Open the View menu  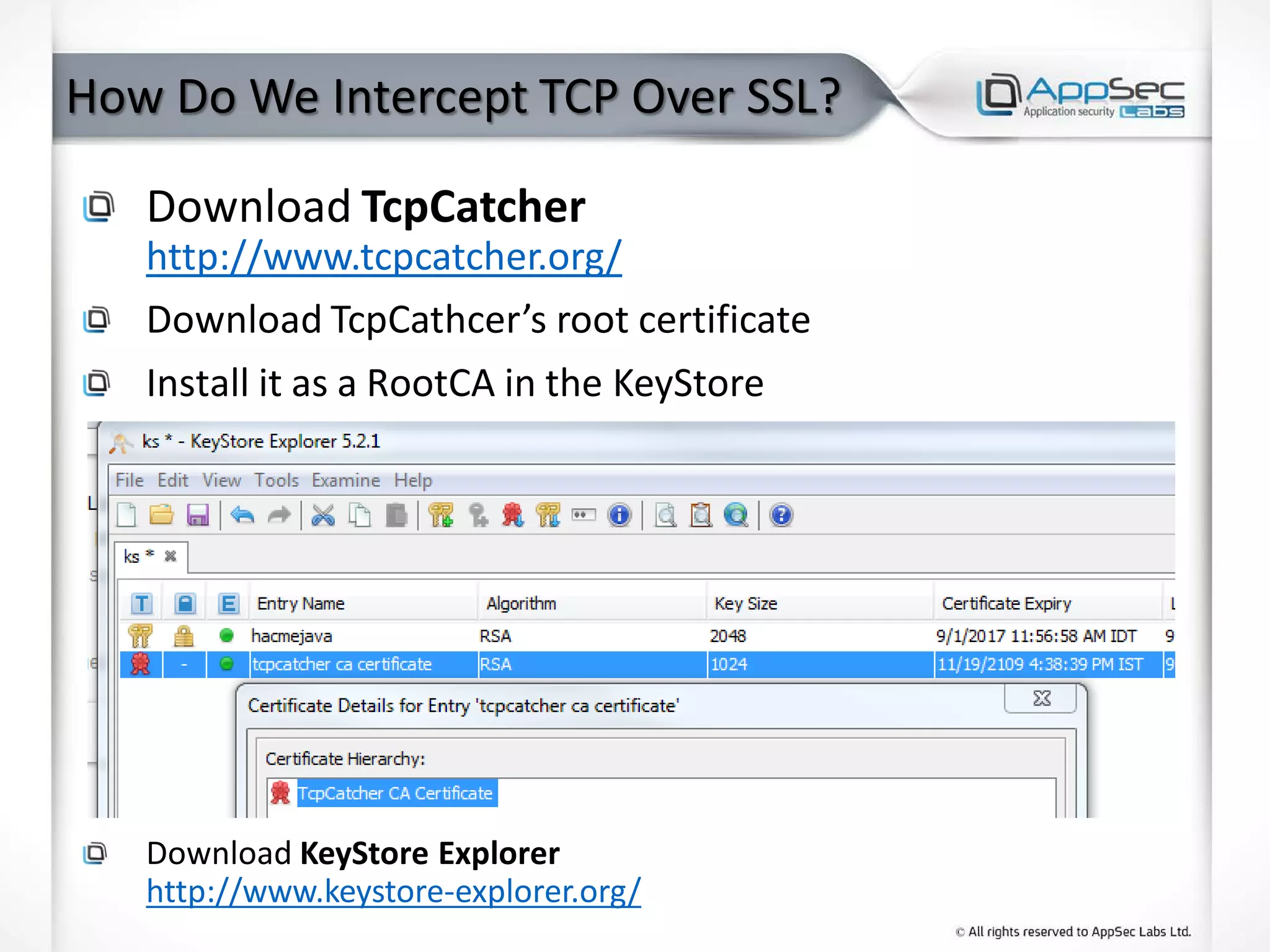tap(221, 480)
